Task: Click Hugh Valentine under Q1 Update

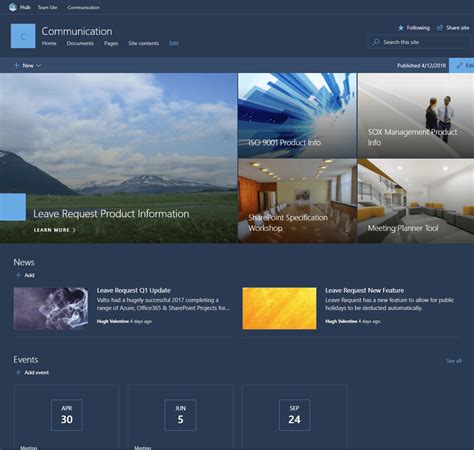Action: (113, 321)
